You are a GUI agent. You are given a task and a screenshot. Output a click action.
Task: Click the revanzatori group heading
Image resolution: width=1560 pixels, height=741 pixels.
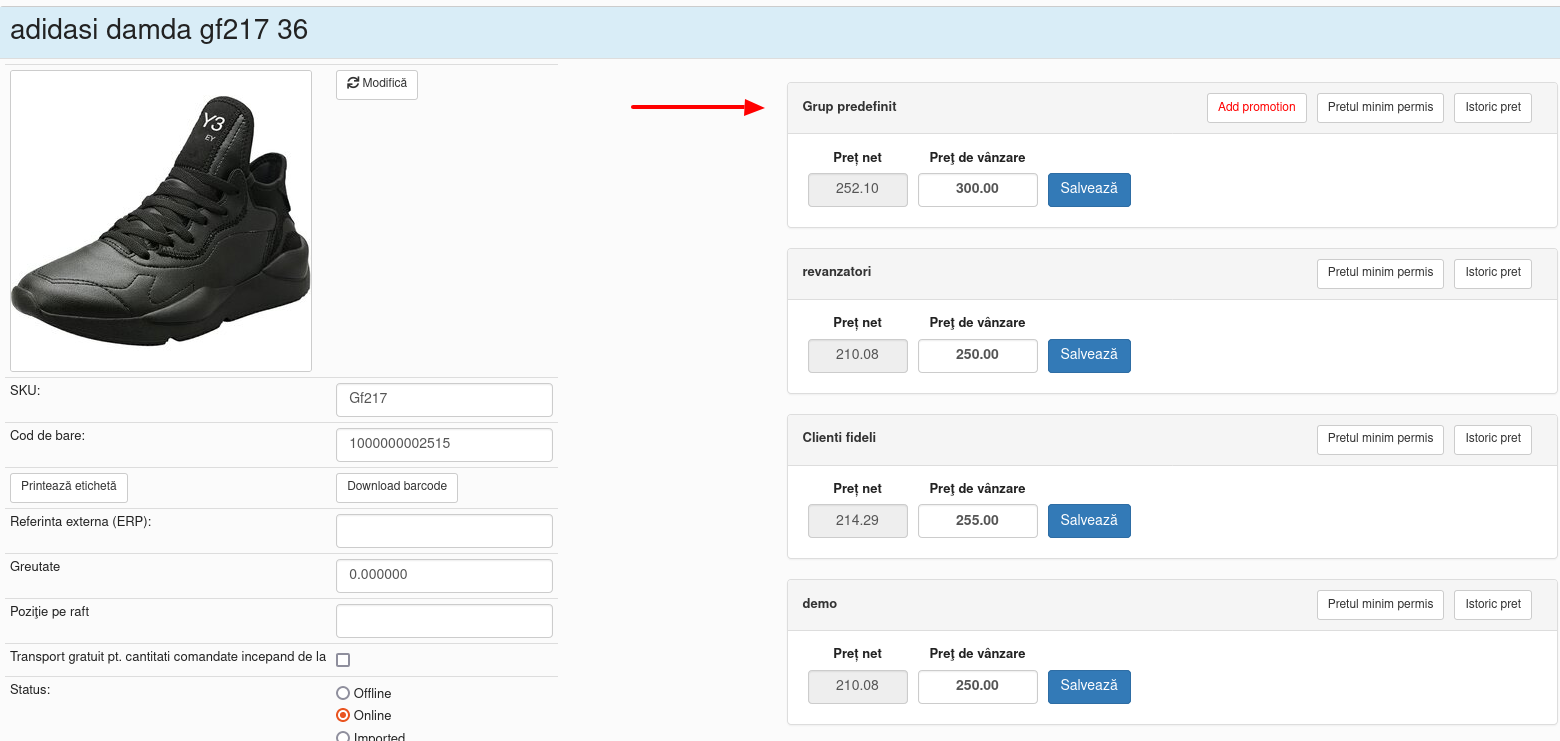[836, 272]
